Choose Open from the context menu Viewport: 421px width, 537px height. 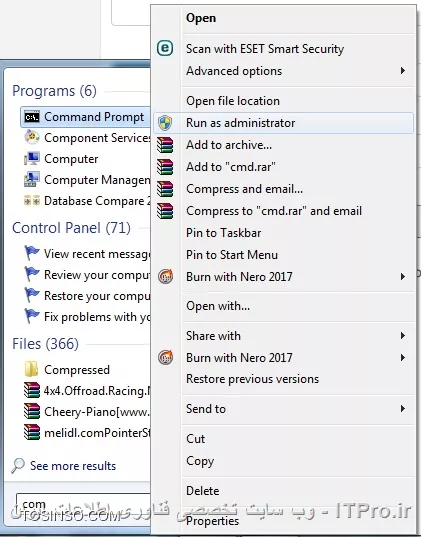(283, 18)
